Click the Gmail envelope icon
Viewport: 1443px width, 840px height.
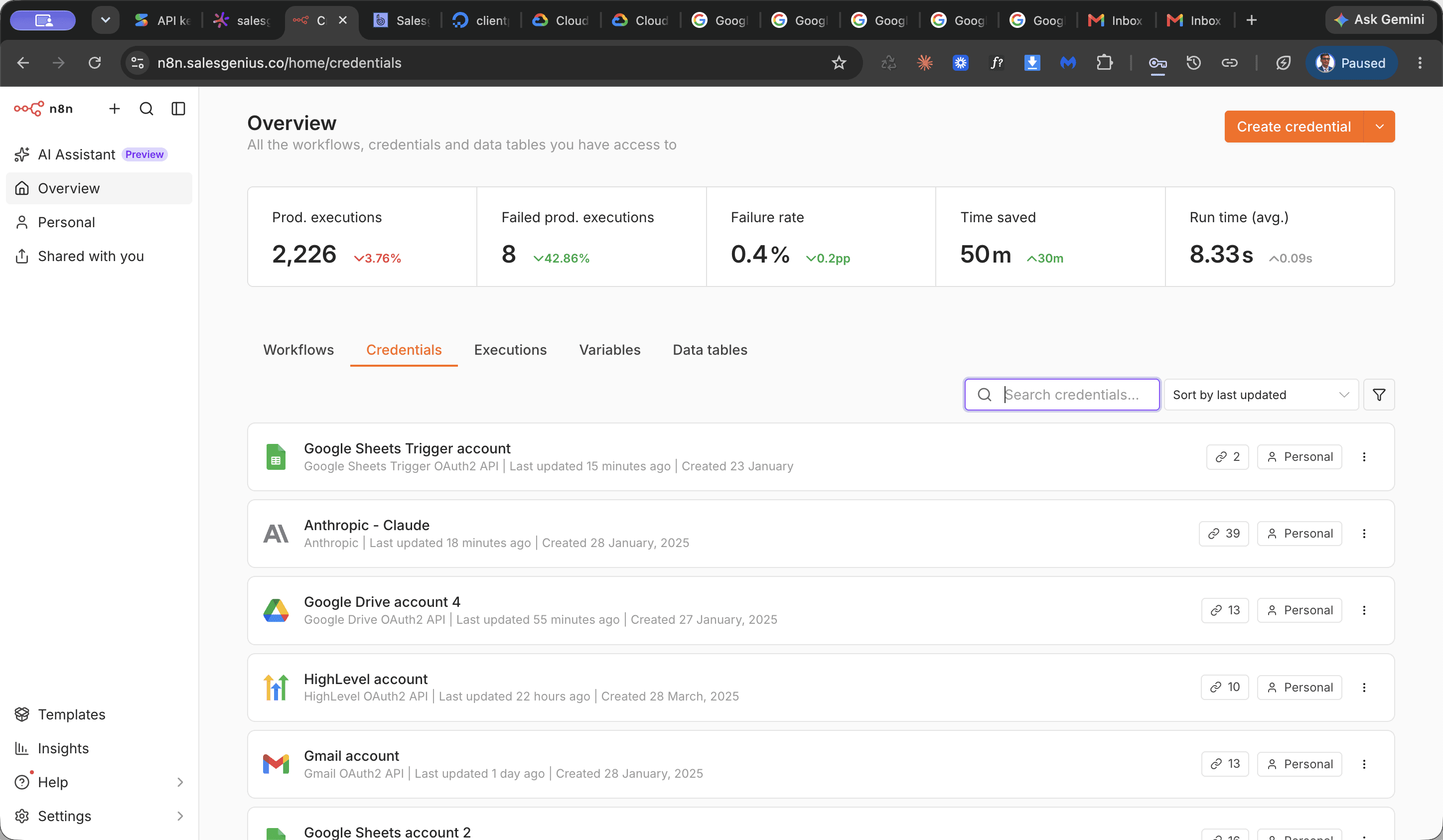click(x=276, y=764)
